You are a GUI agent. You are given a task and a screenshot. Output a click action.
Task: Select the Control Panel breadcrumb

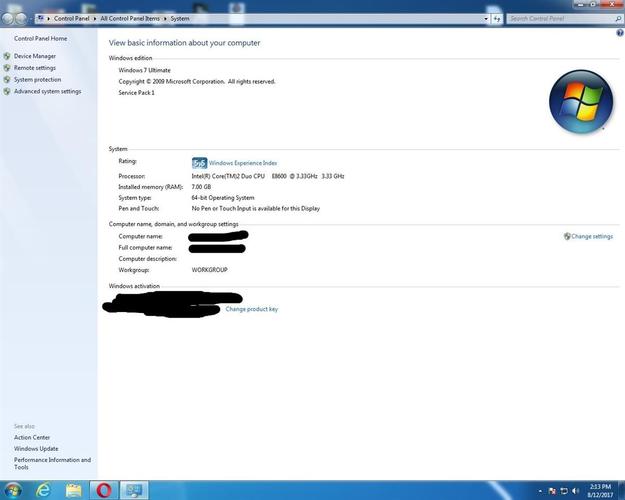coord(72,19)
